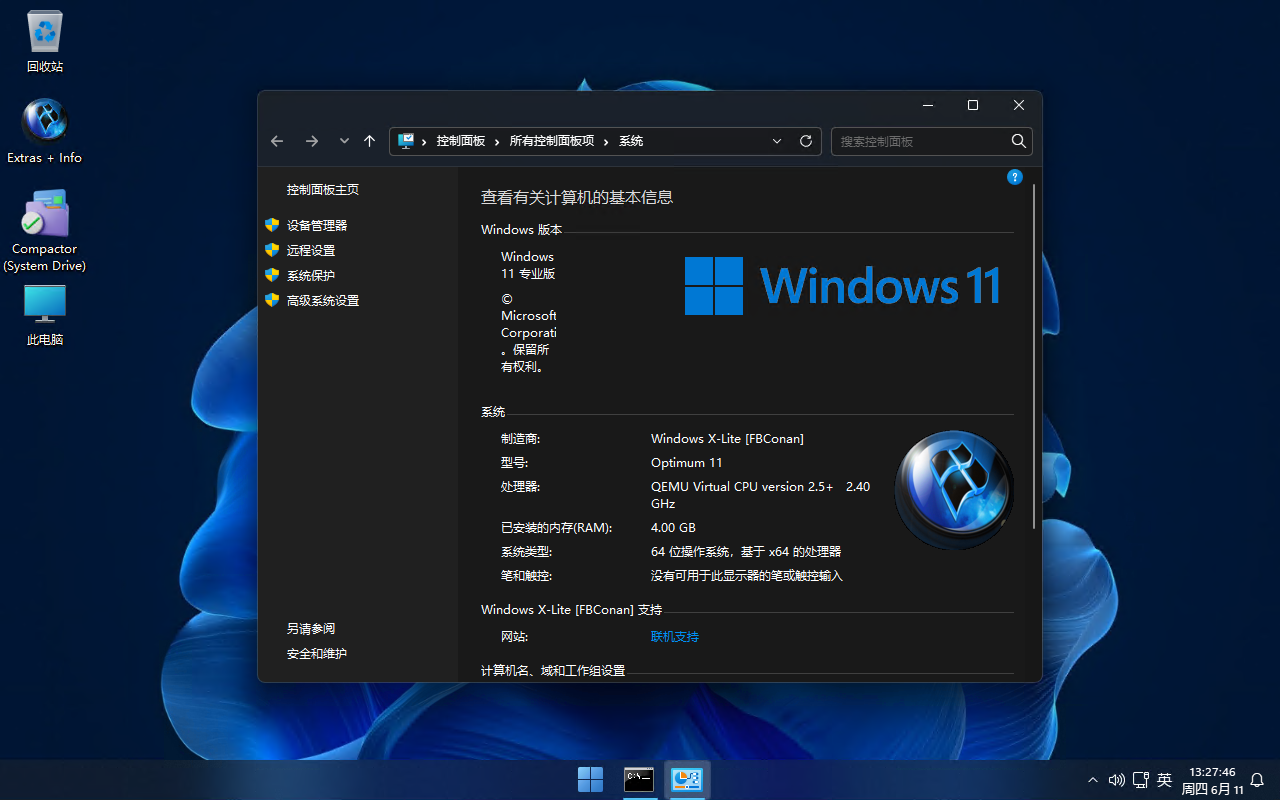
Task: Click the vertical scrollbar of System window
Action: [x=1034, y=357]
